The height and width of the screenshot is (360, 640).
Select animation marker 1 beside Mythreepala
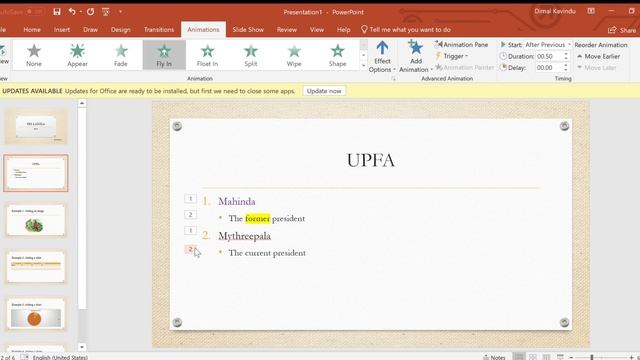(x=190, y=231)
